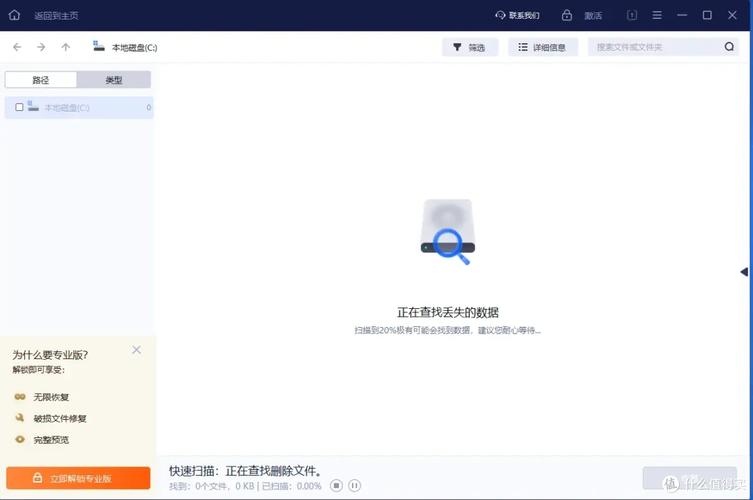
Task: Click the home icon in the title bar
Action: point(14,15)
